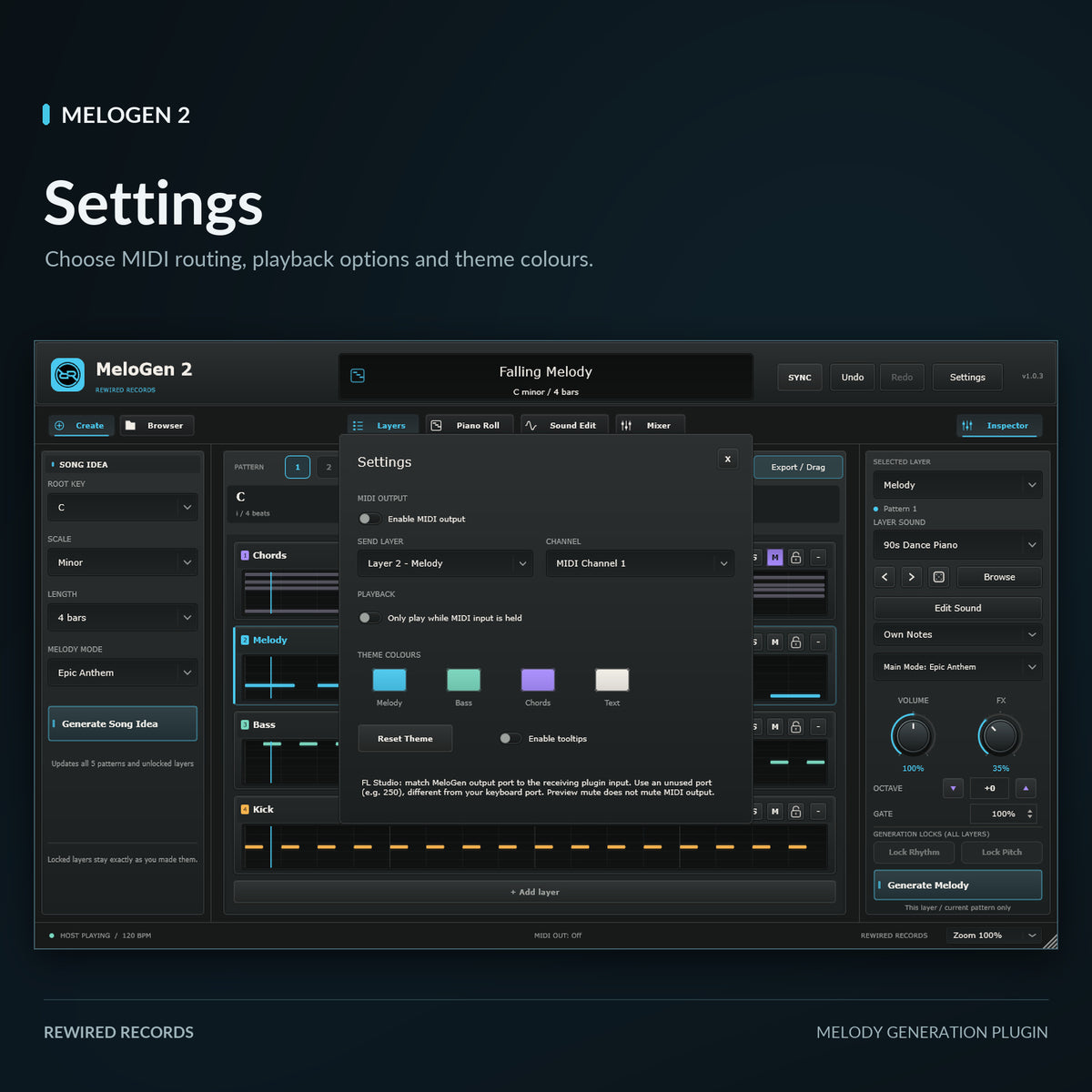Image resolution: width=1092 pixels, height=1092 pixels.
Task: Open the Main Mode: Epic Anthem dropdown
Action: 957,667
